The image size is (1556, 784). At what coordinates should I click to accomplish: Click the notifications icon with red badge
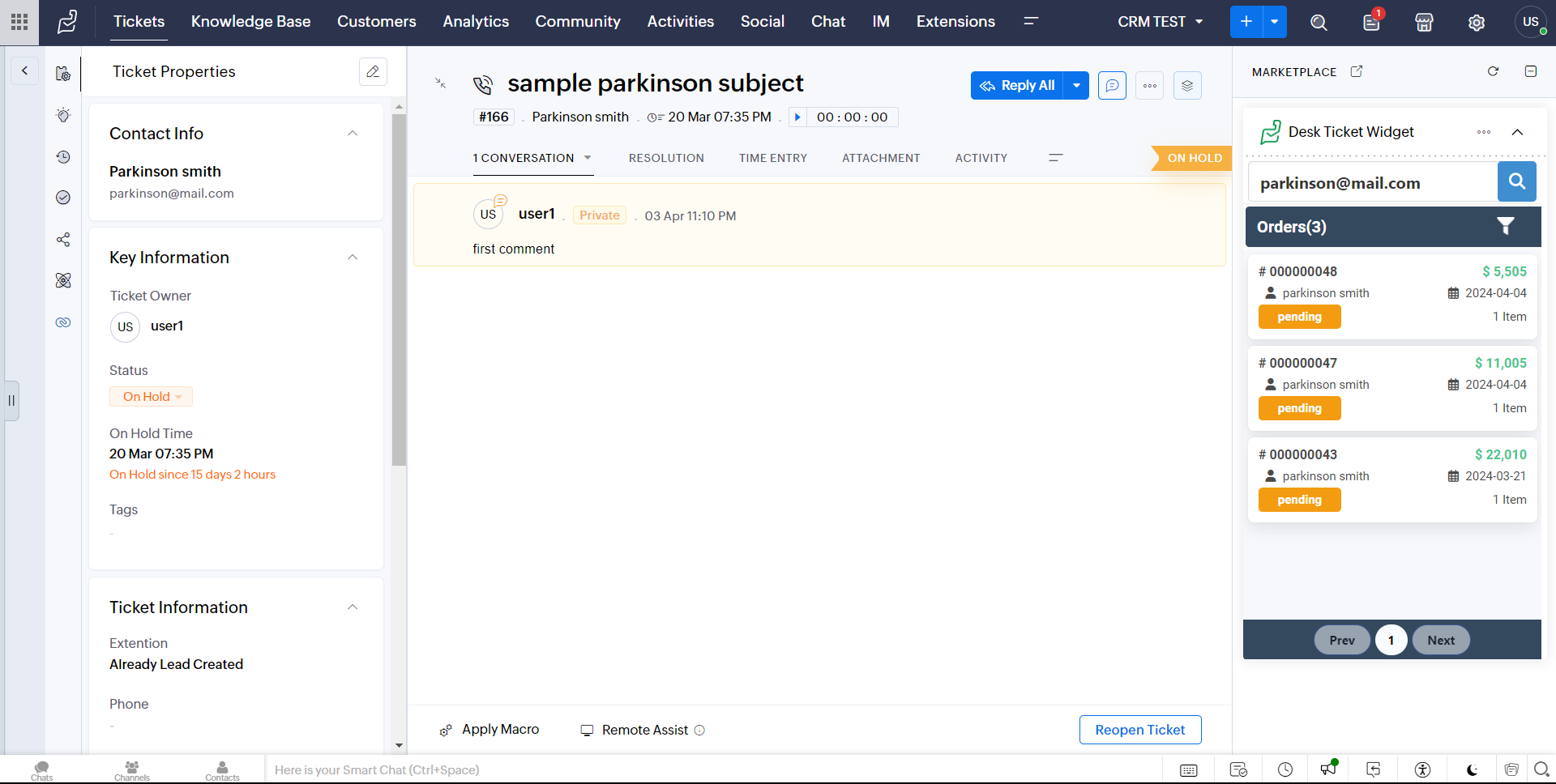click(x=1371, y=23)
